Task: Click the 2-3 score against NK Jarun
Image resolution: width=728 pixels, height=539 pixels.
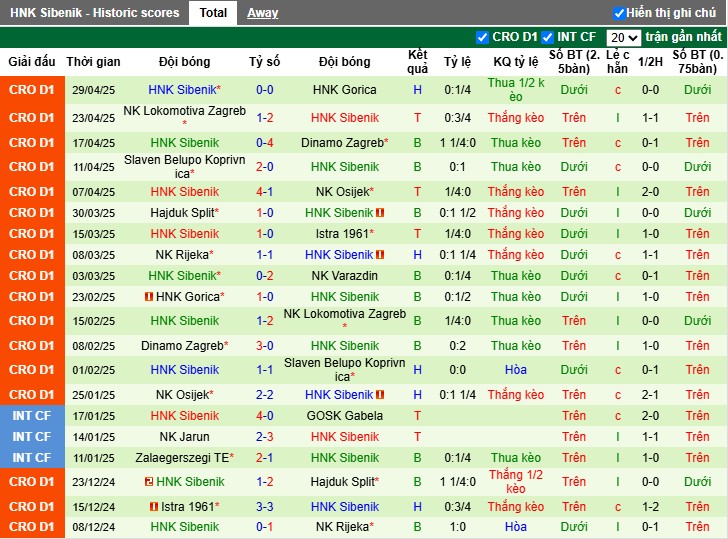Action: [x=265, y=436]
